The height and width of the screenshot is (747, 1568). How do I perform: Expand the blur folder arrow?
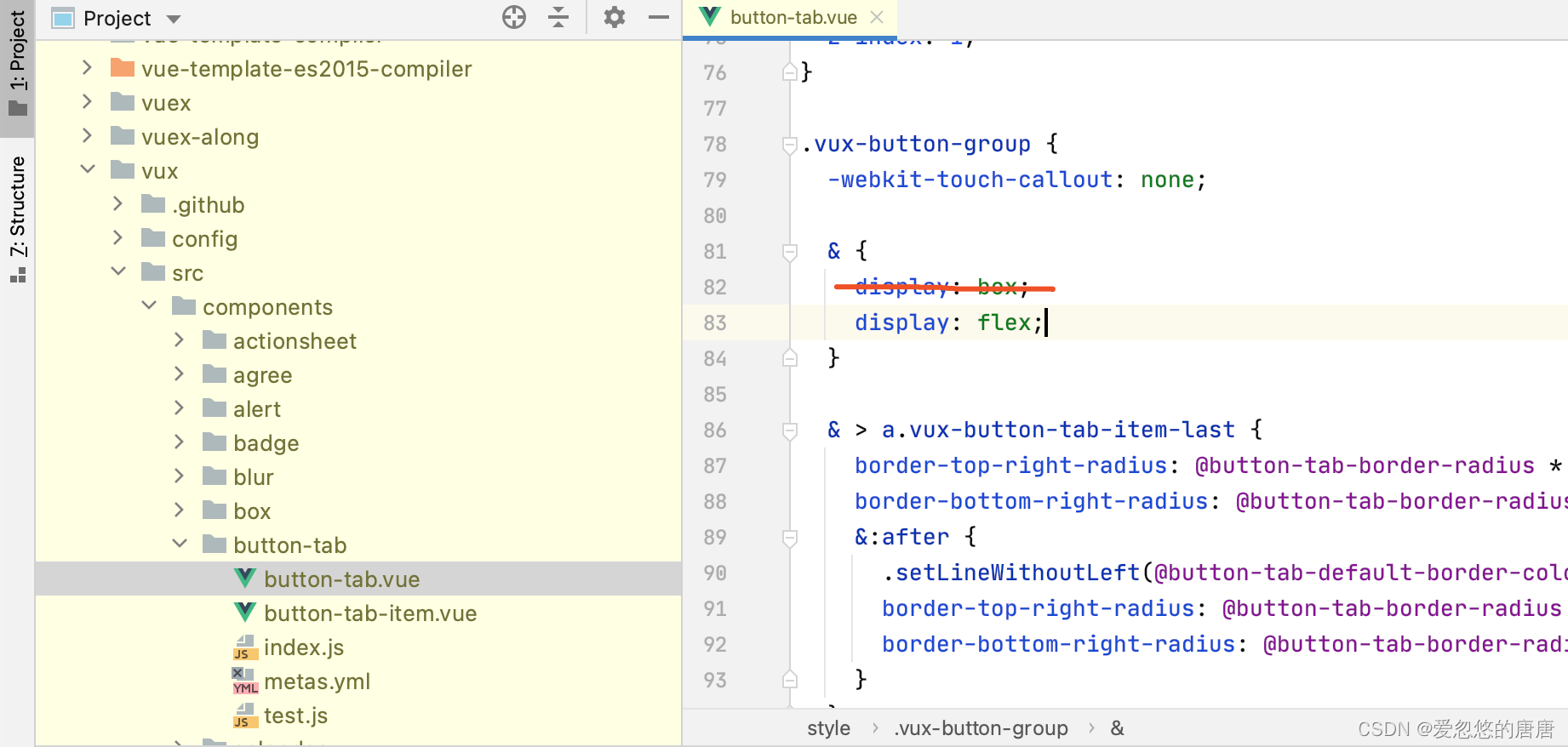(x=179, y=476)
